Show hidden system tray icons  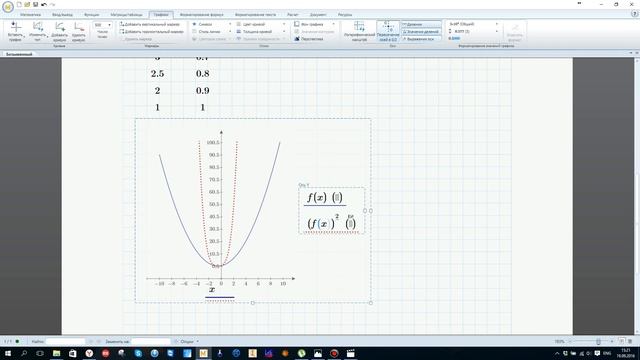tap(557, 353)
